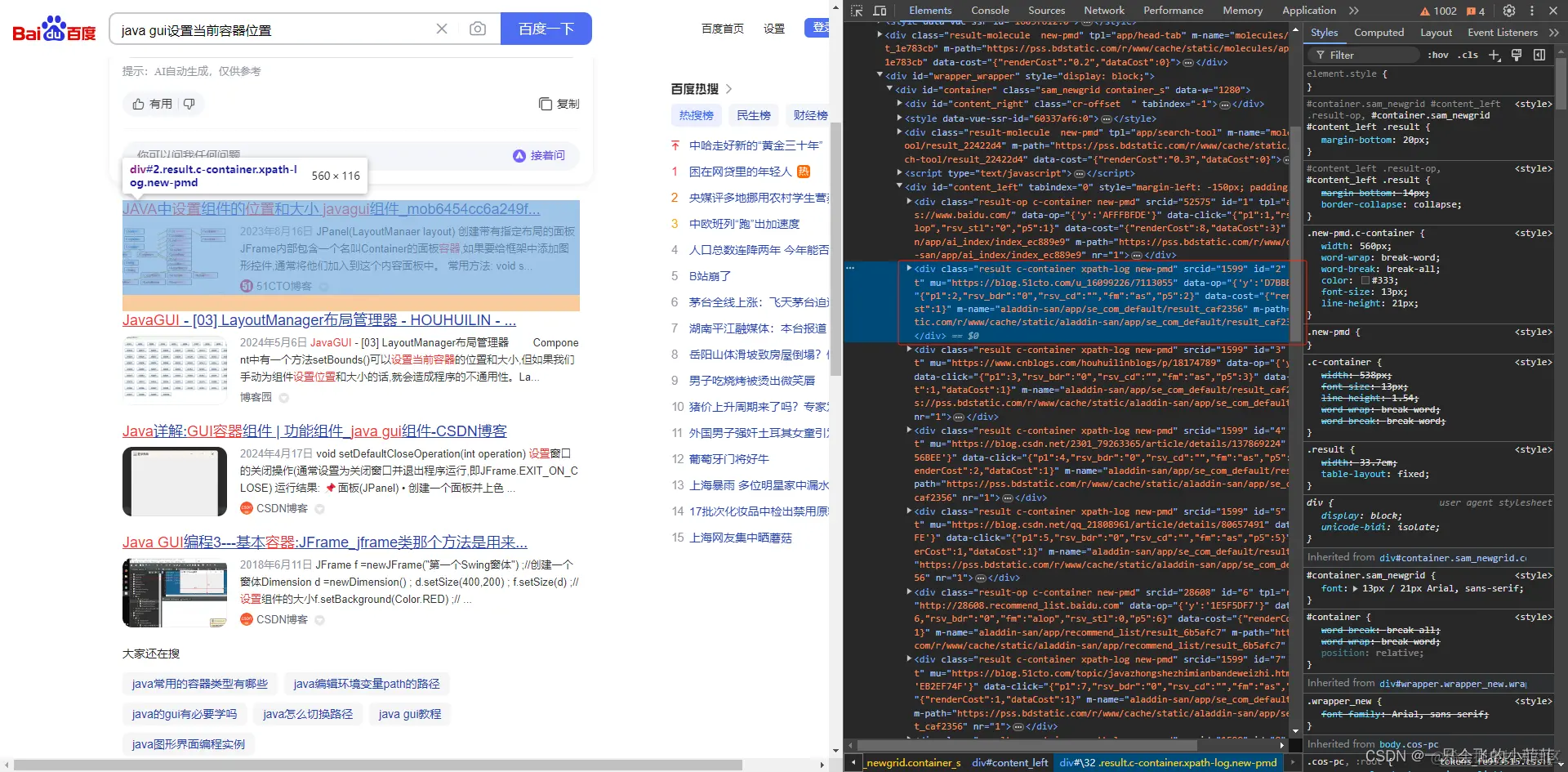Toggle the computed styles sidebar icon
Viewport: 1568px width, 772px height.
[x=1539, y=55]
